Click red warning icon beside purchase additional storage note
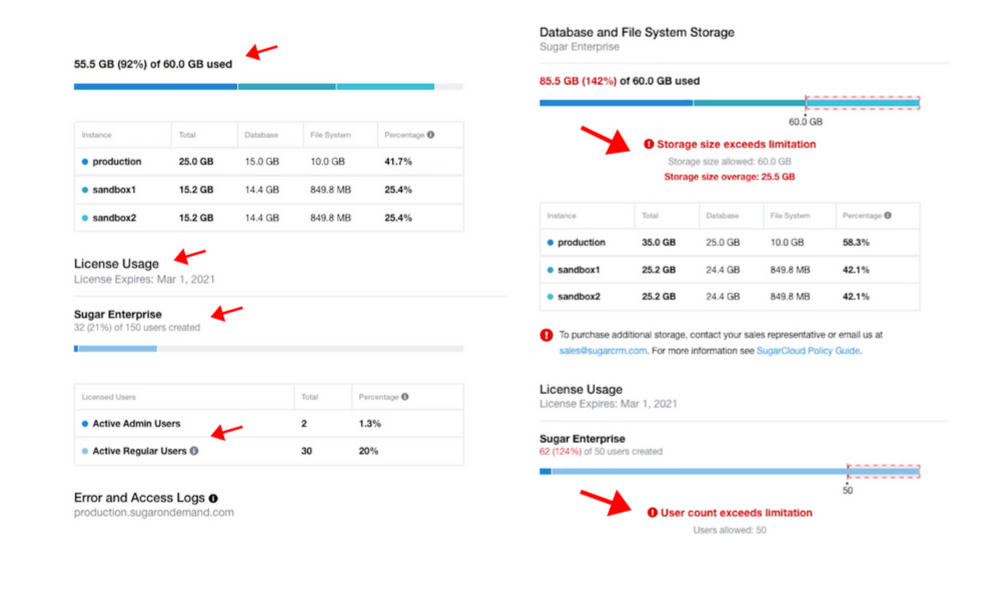Screen dimensions: 1000x600 (547, 335)
